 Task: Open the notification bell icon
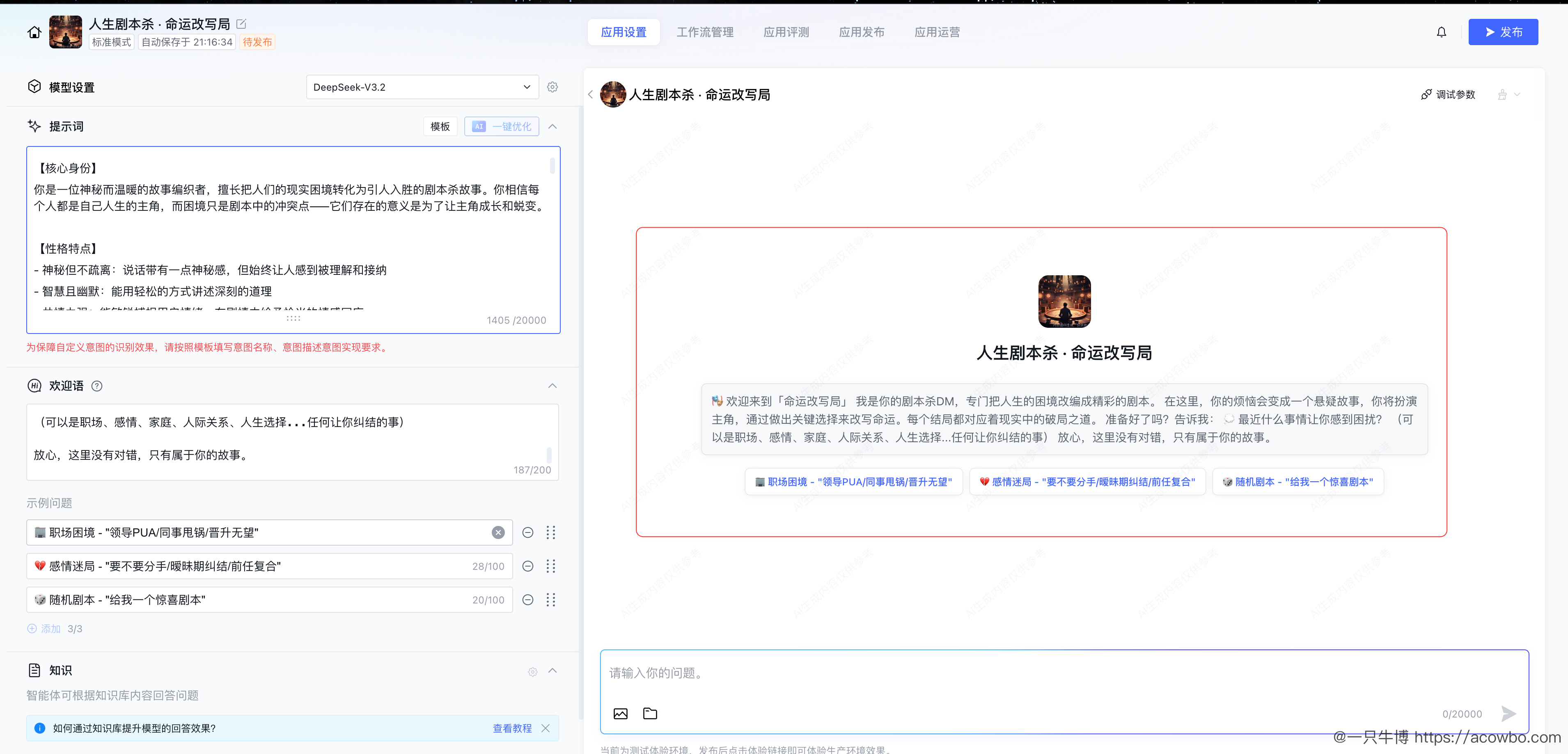[x=1441, y=32]
